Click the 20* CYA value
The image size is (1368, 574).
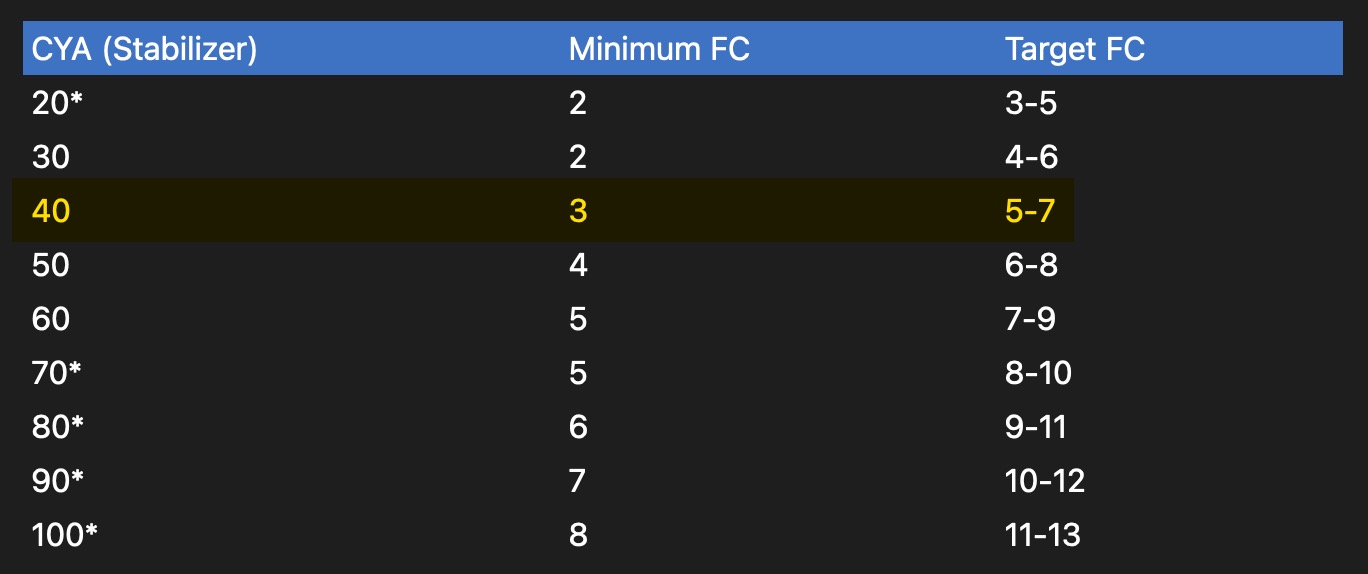coord(57,103)
